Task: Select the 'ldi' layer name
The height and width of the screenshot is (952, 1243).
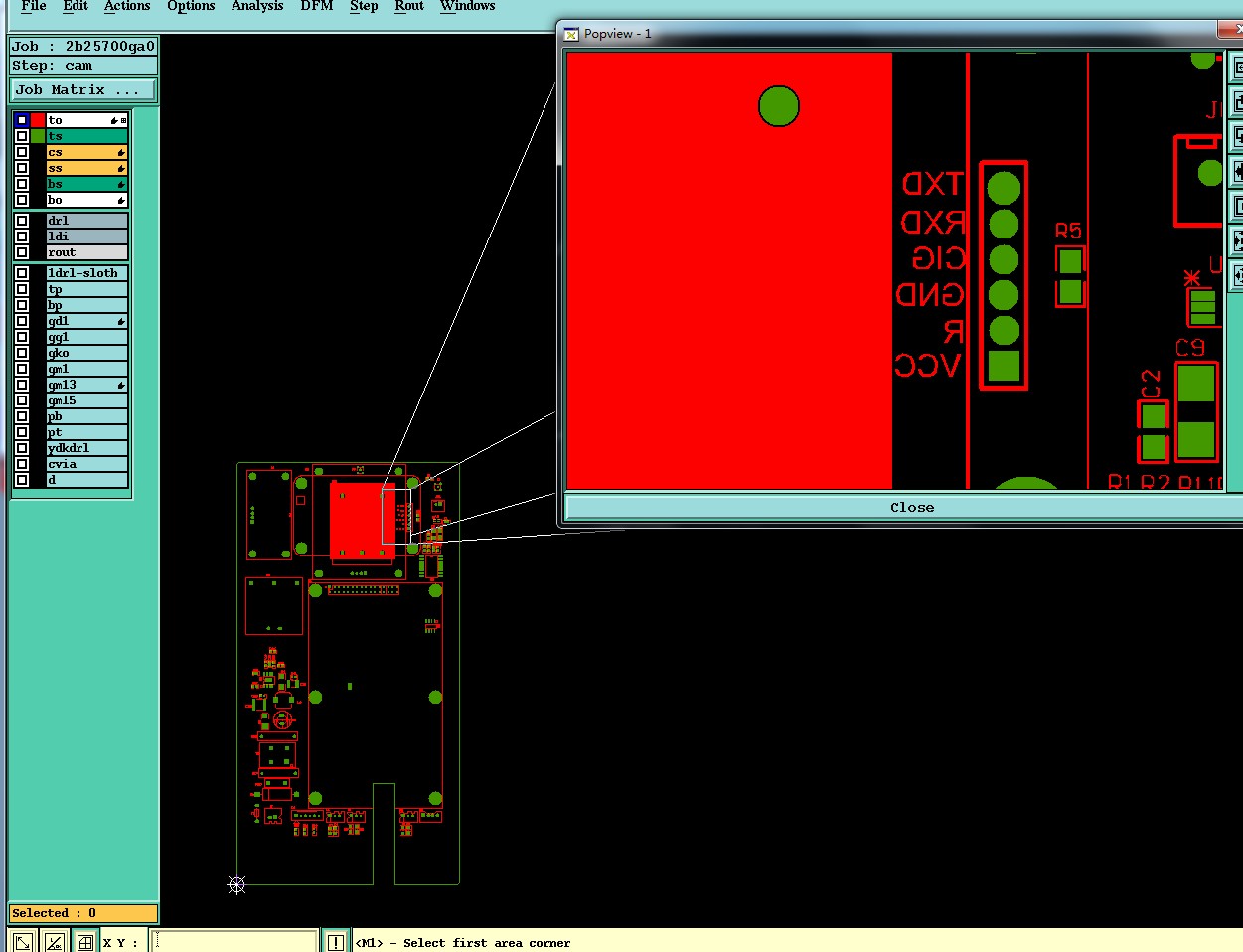Action: pyautogui.click(x=87, y=237)
